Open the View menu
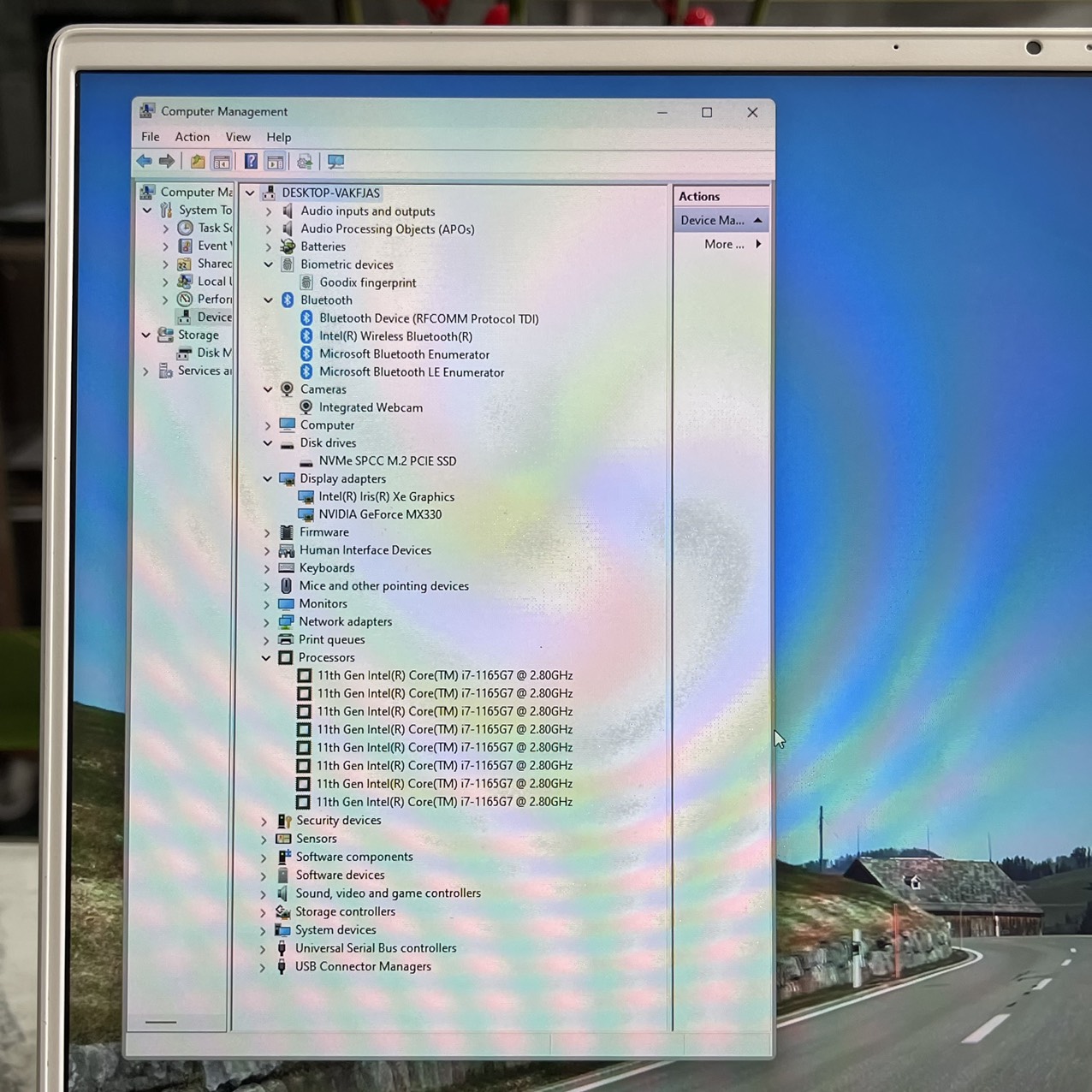The image size is (1092, 1092). click(238, 137)
